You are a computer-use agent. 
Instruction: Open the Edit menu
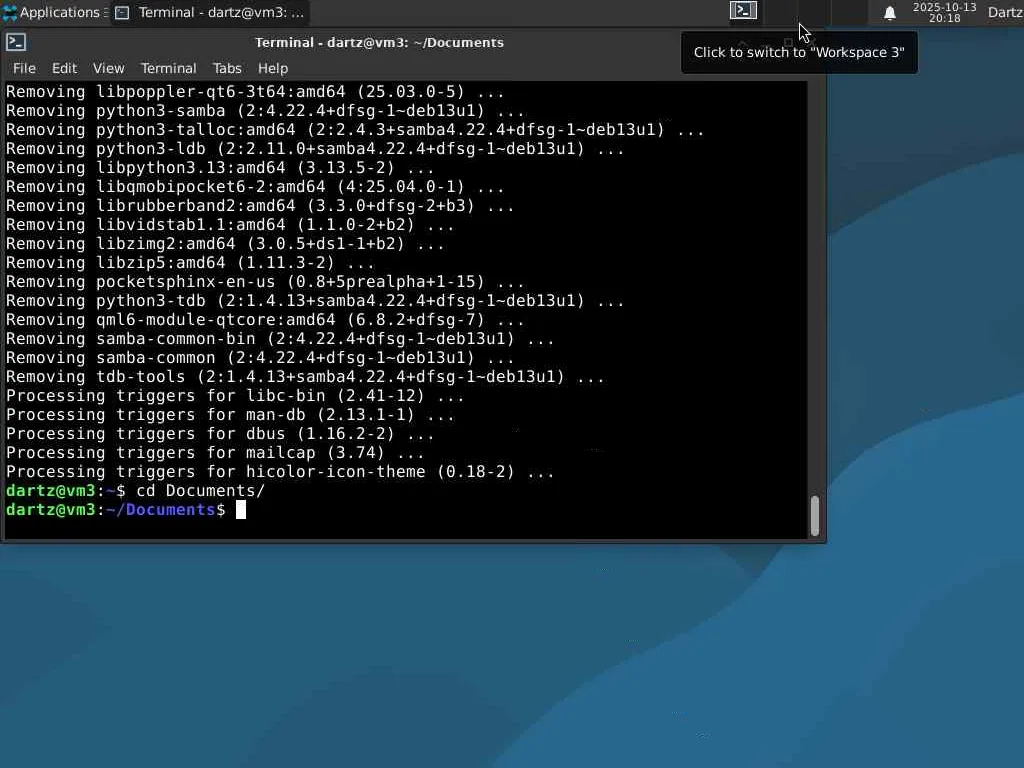coord(64,68)
